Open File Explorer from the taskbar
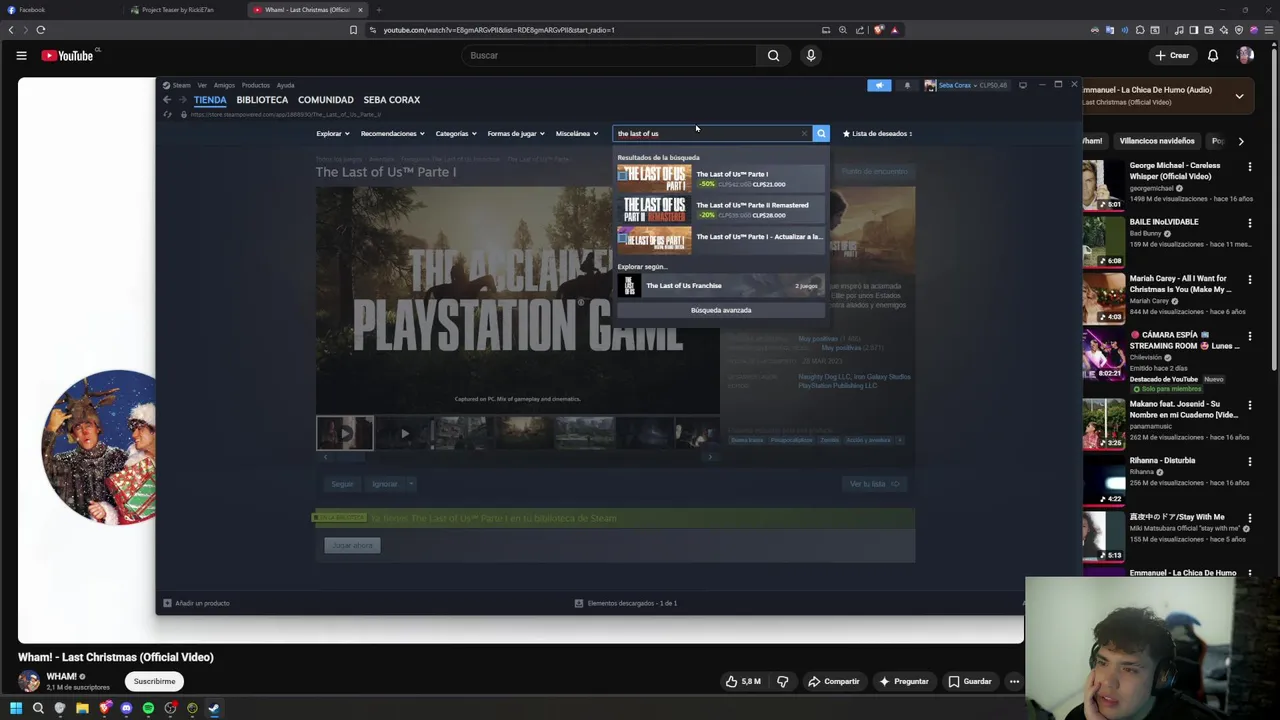 [82, 708]
